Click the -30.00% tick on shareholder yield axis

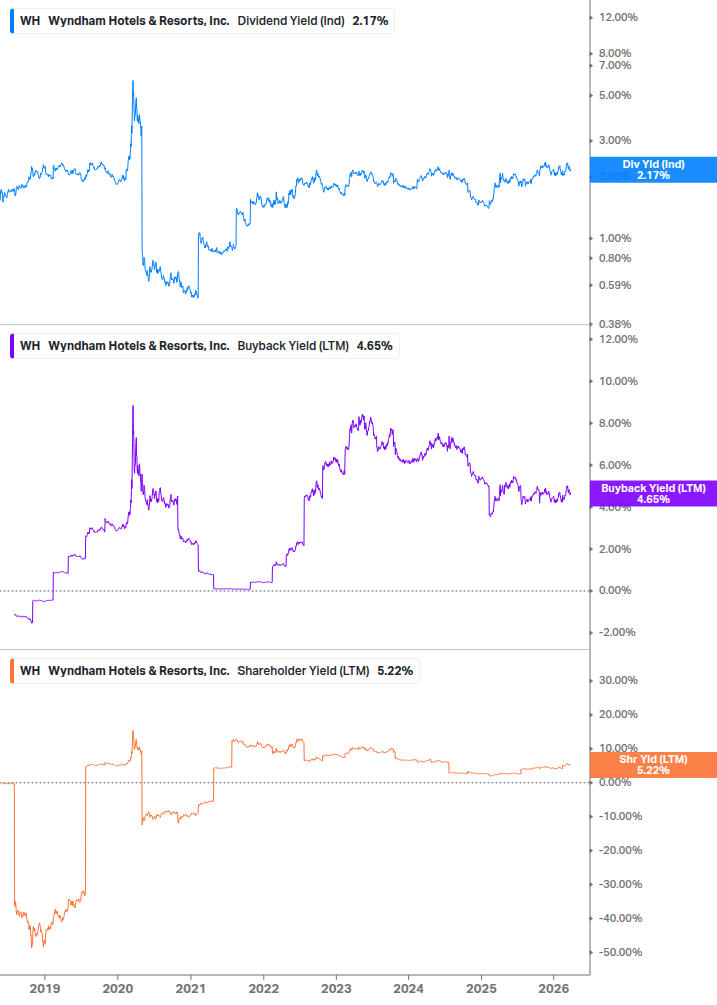tap(620, 885)
